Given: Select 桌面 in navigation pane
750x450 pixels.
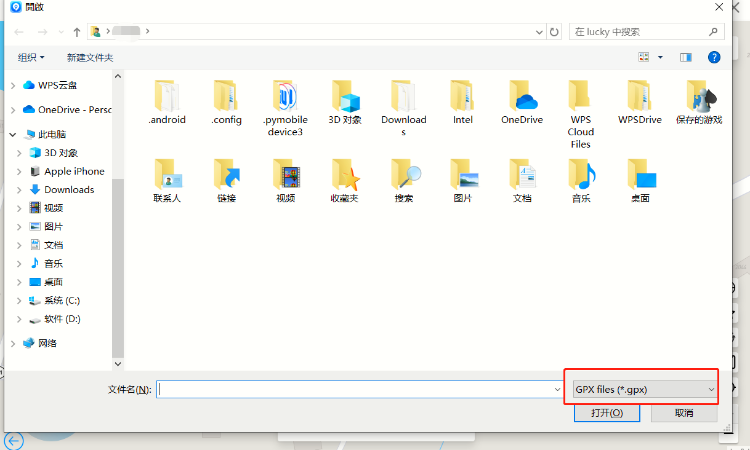Looking at the screenshot, I should [46, 282].
